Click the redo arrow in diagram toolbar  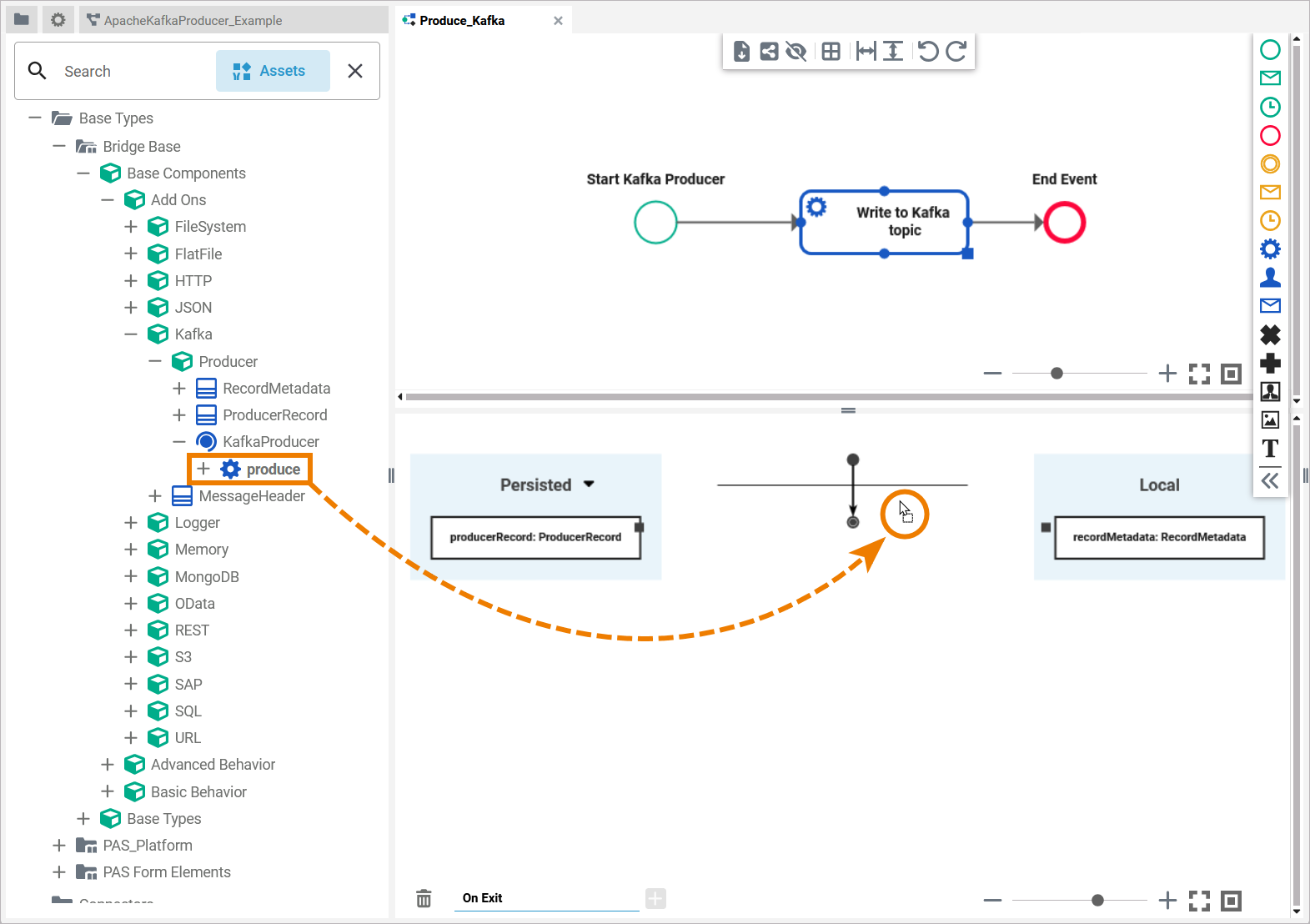[956, 52]
